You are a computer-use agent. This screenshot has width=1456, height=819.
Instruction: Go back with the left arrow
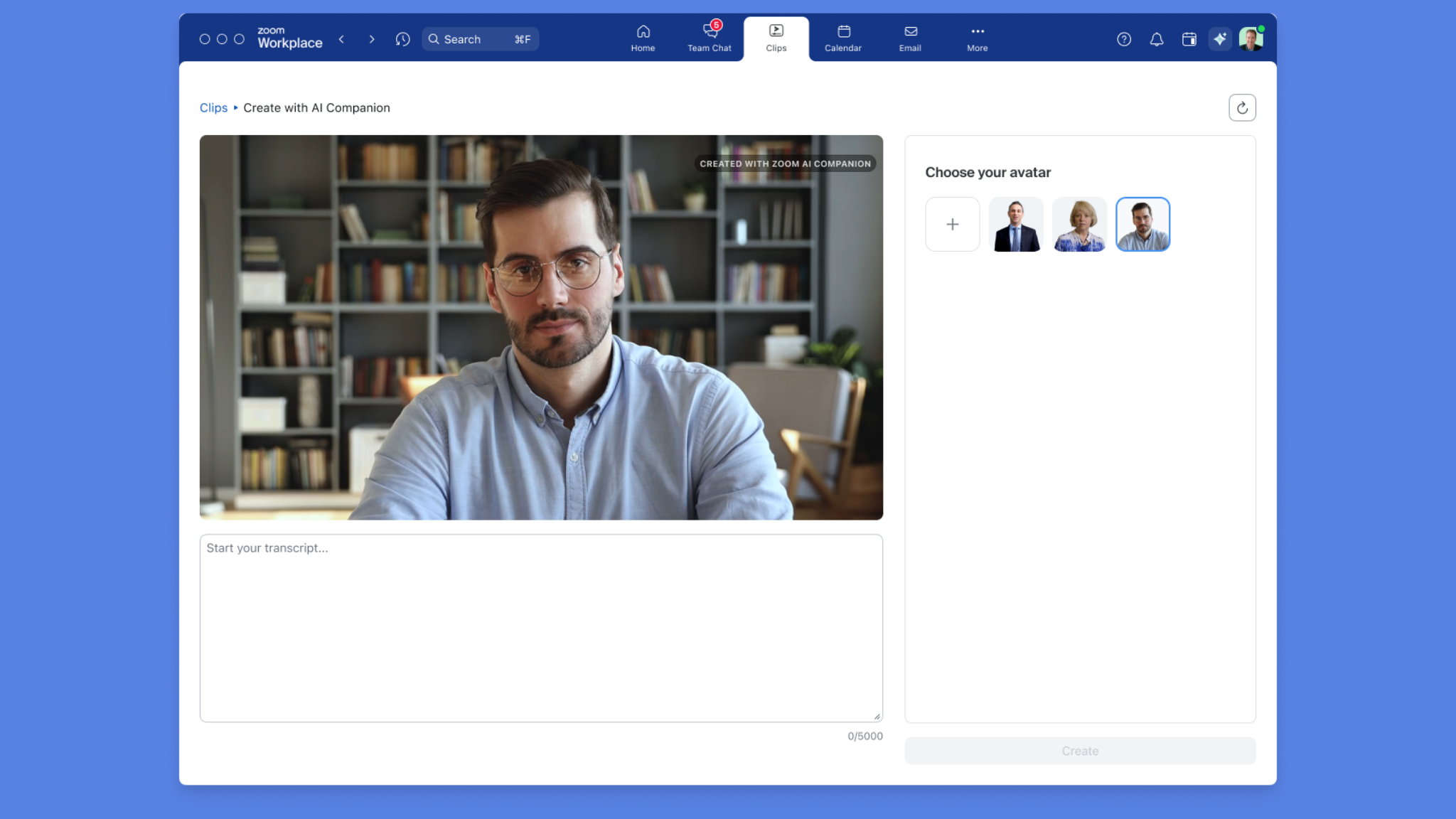tap(342, 39)
